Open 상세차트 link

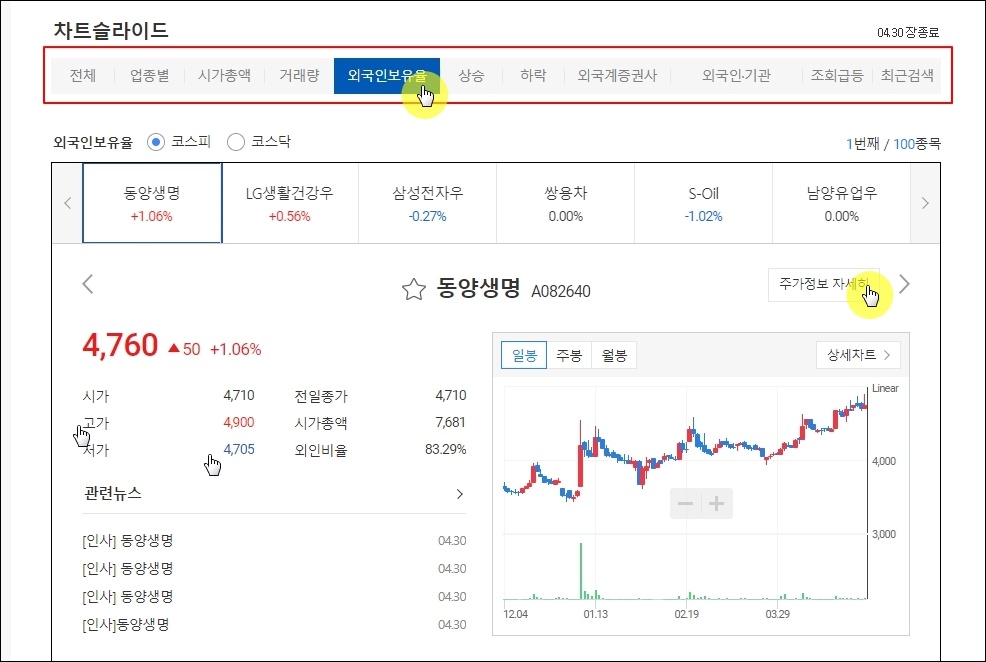click(x=858, y=355)
